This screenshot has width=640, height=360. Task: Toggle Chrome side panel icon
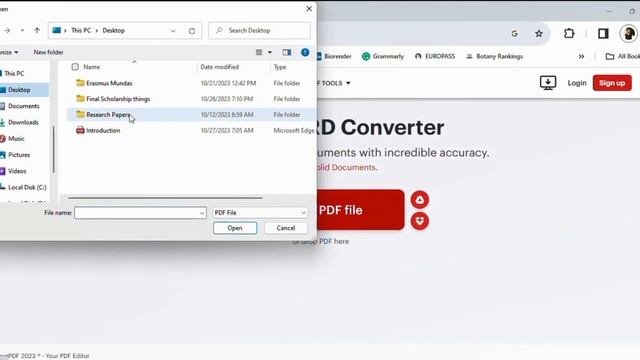click(x=603, y=33)
